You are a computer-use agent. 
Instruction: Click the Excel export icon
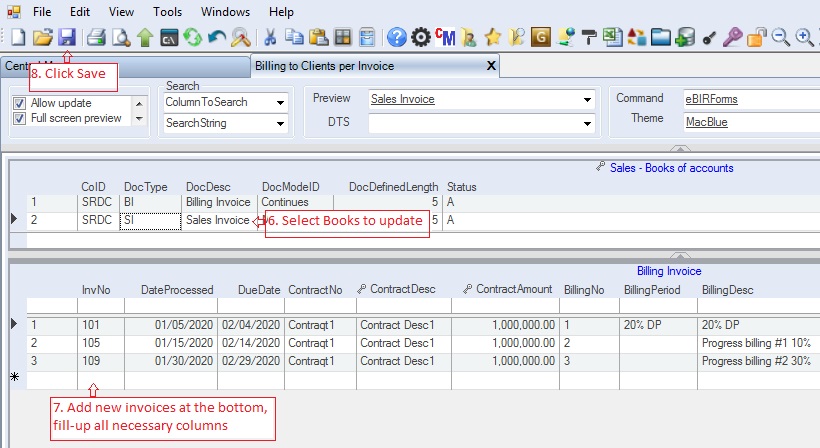[612, 38]
